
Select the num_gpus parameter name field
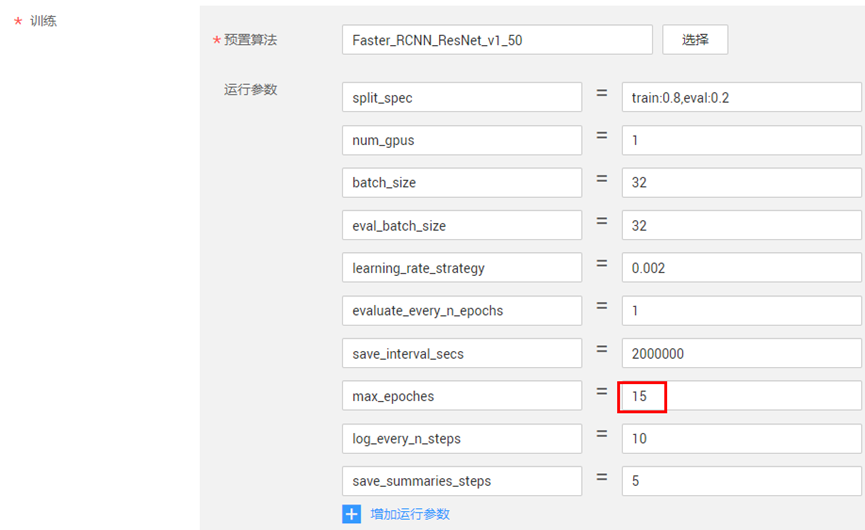tap(461, 140)
